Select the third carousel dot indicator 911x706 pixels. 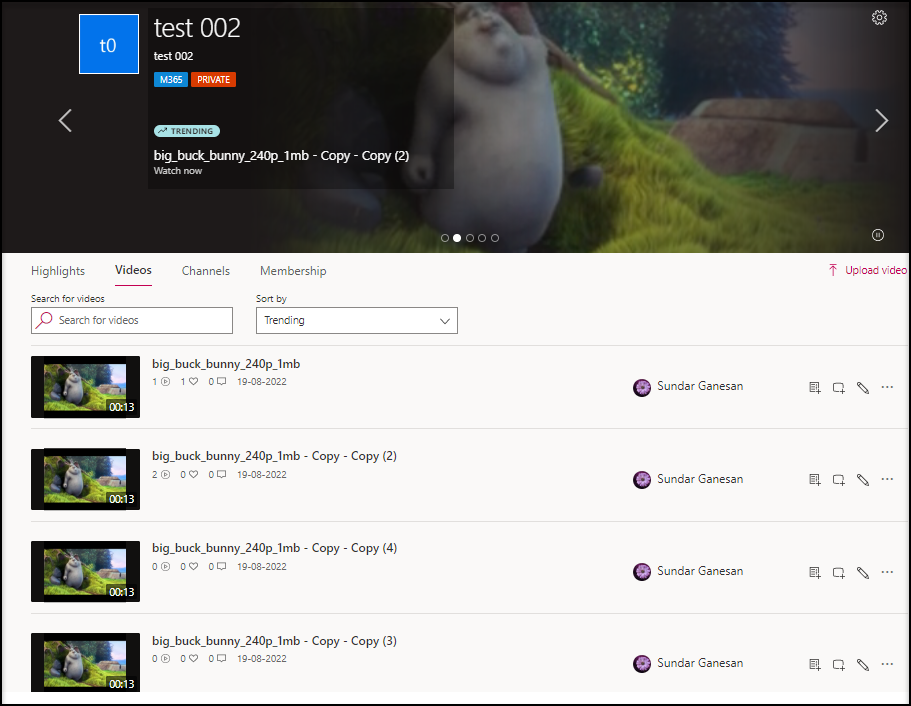point(470,238)
